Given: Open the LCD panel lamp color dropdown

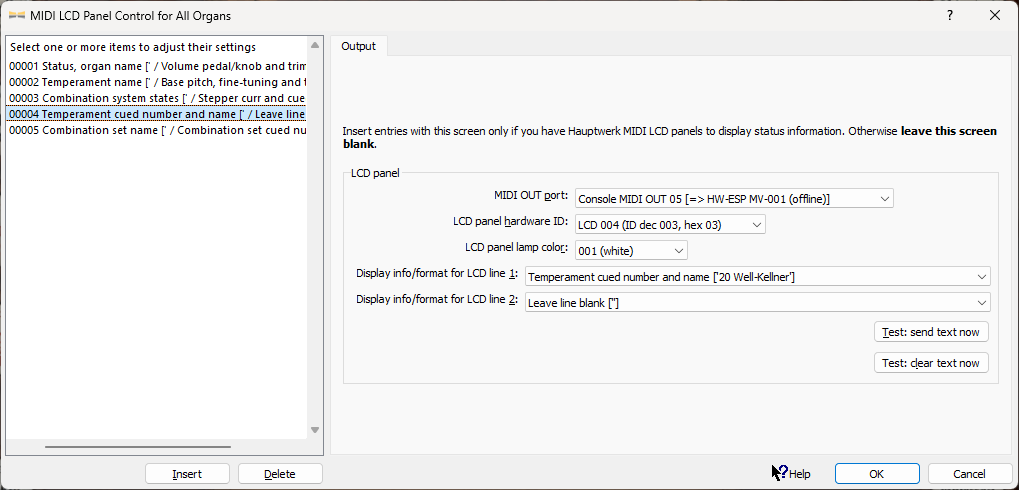Looking at the screenshot, I should [631, 250].
